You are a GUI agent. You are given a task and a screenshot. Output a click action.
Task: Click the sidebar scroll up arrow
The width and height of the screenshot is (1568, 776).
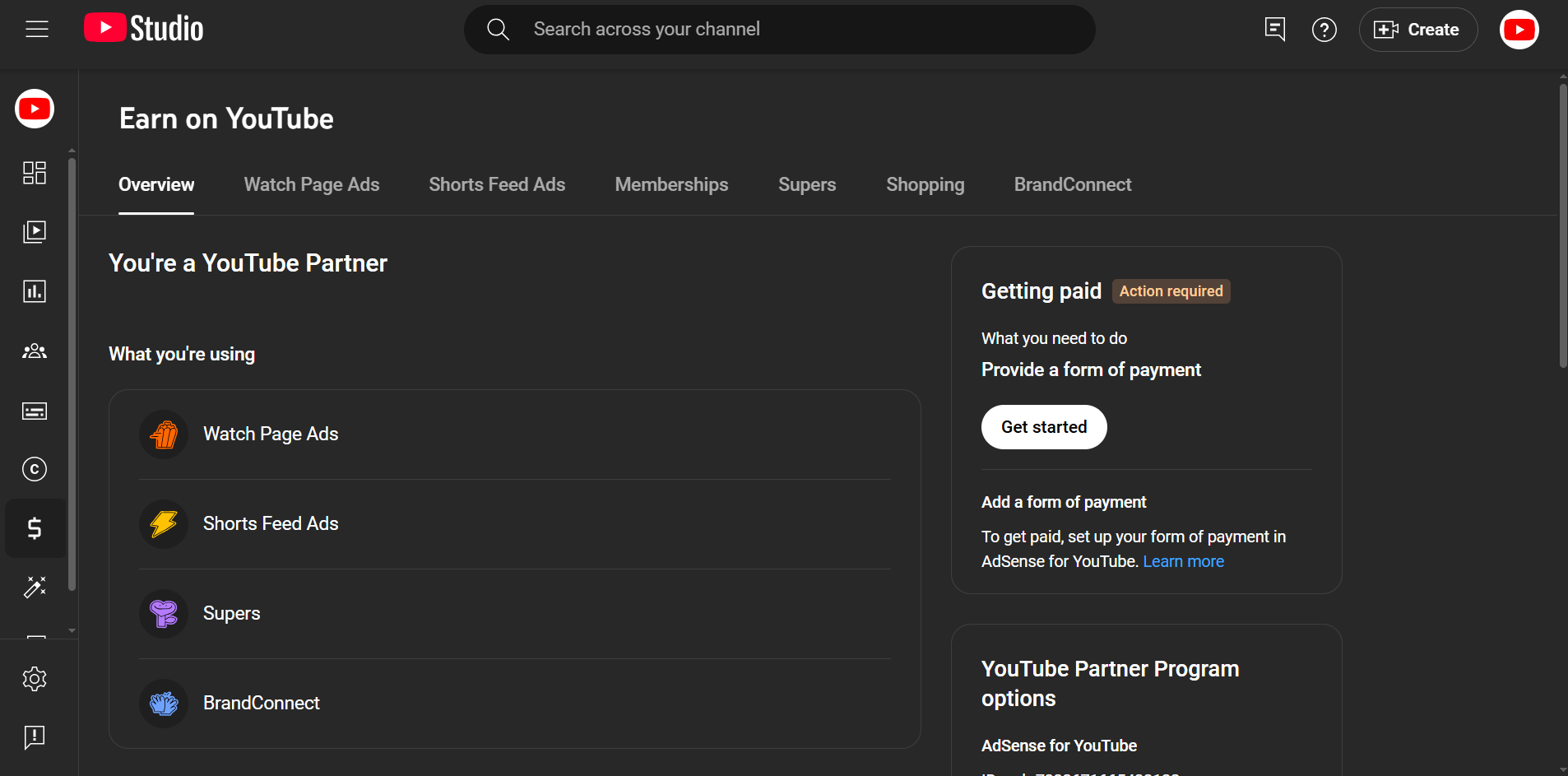click(72, 151)
